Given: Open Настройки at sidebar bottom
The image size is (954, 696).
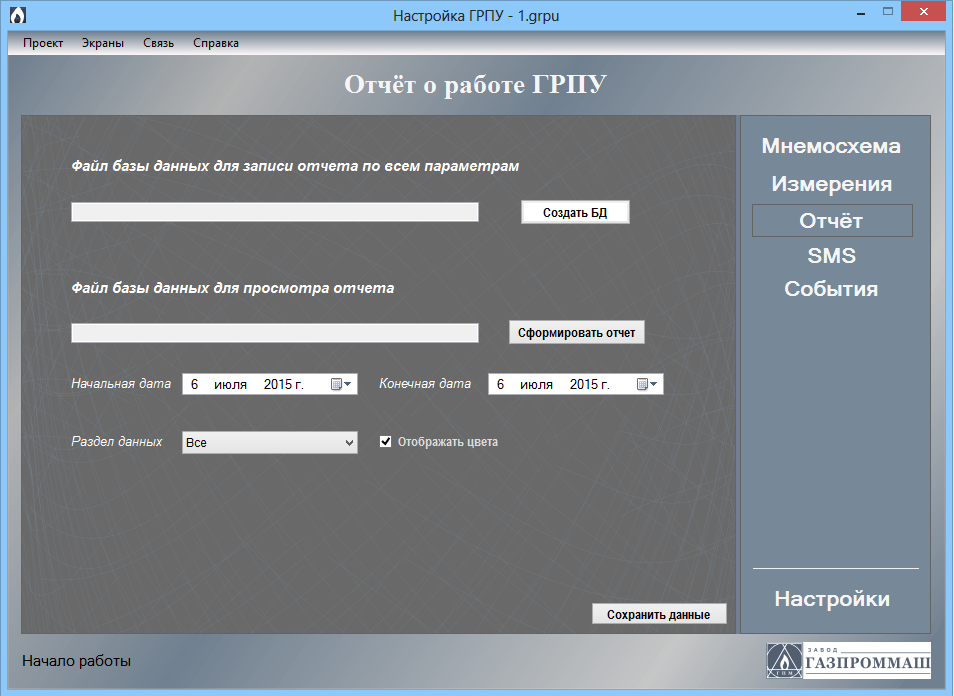Looking at the screenshot, I should (x=832, y=599).
